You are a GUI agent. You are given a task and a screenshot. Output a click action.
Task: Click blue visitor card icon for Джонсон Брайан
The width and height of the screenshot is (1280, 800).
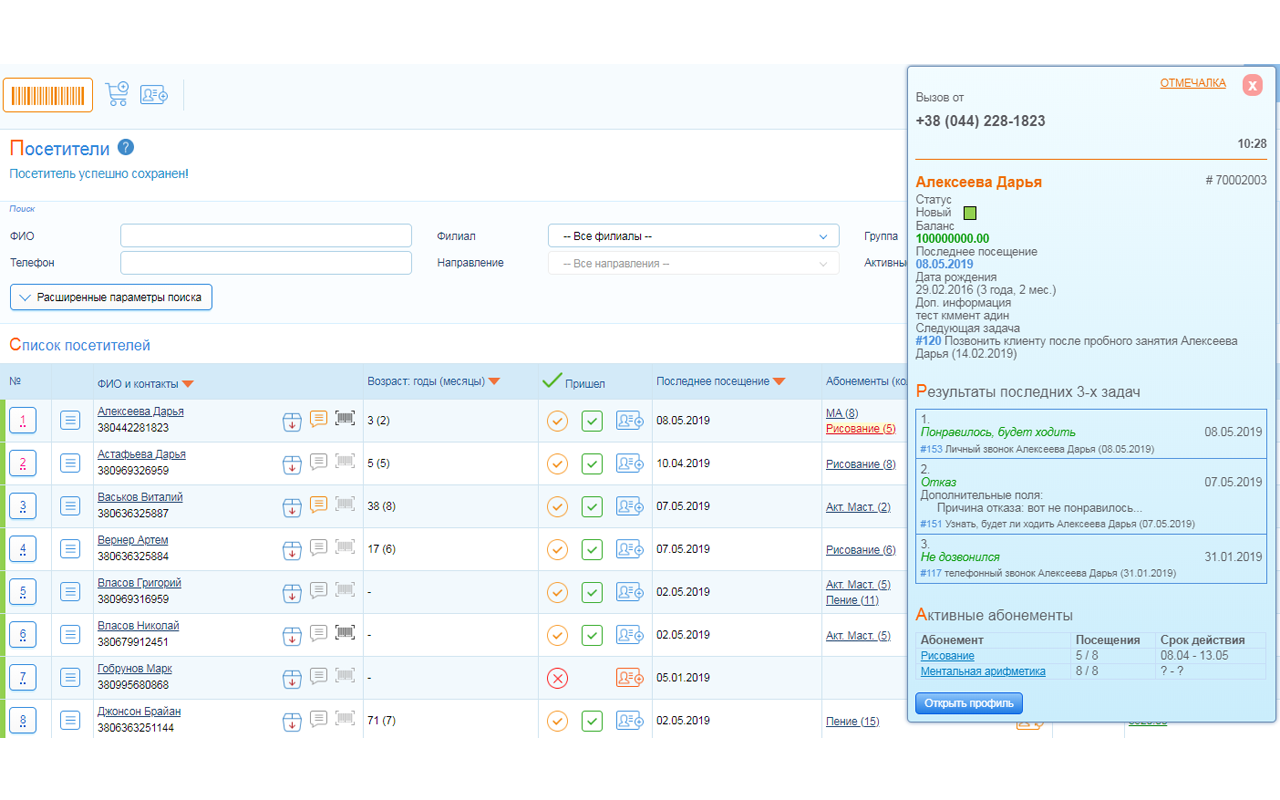(x=629, y=721)
